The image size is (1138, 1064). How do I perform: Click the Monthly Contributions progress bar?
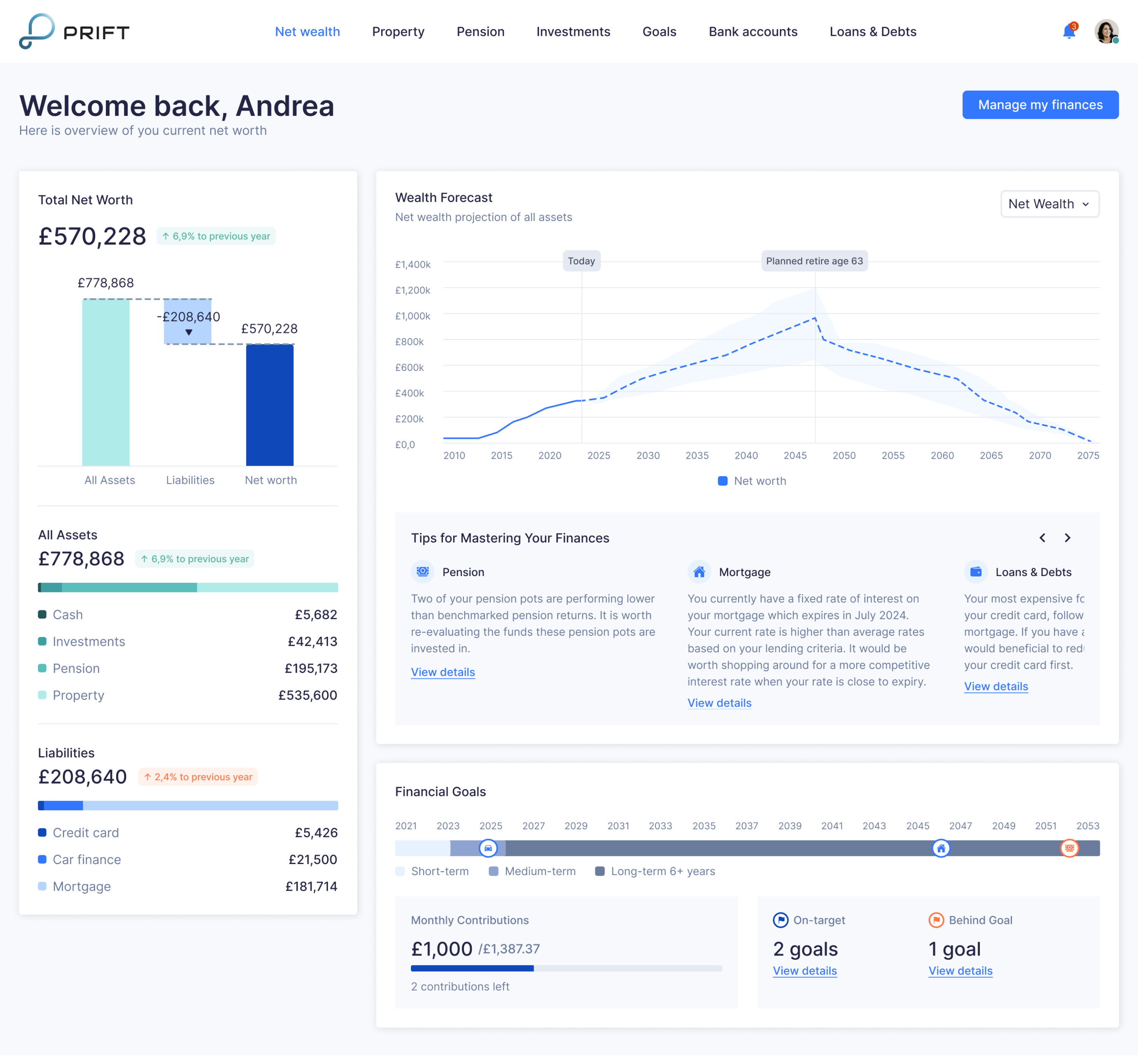(x=566, y=968)
